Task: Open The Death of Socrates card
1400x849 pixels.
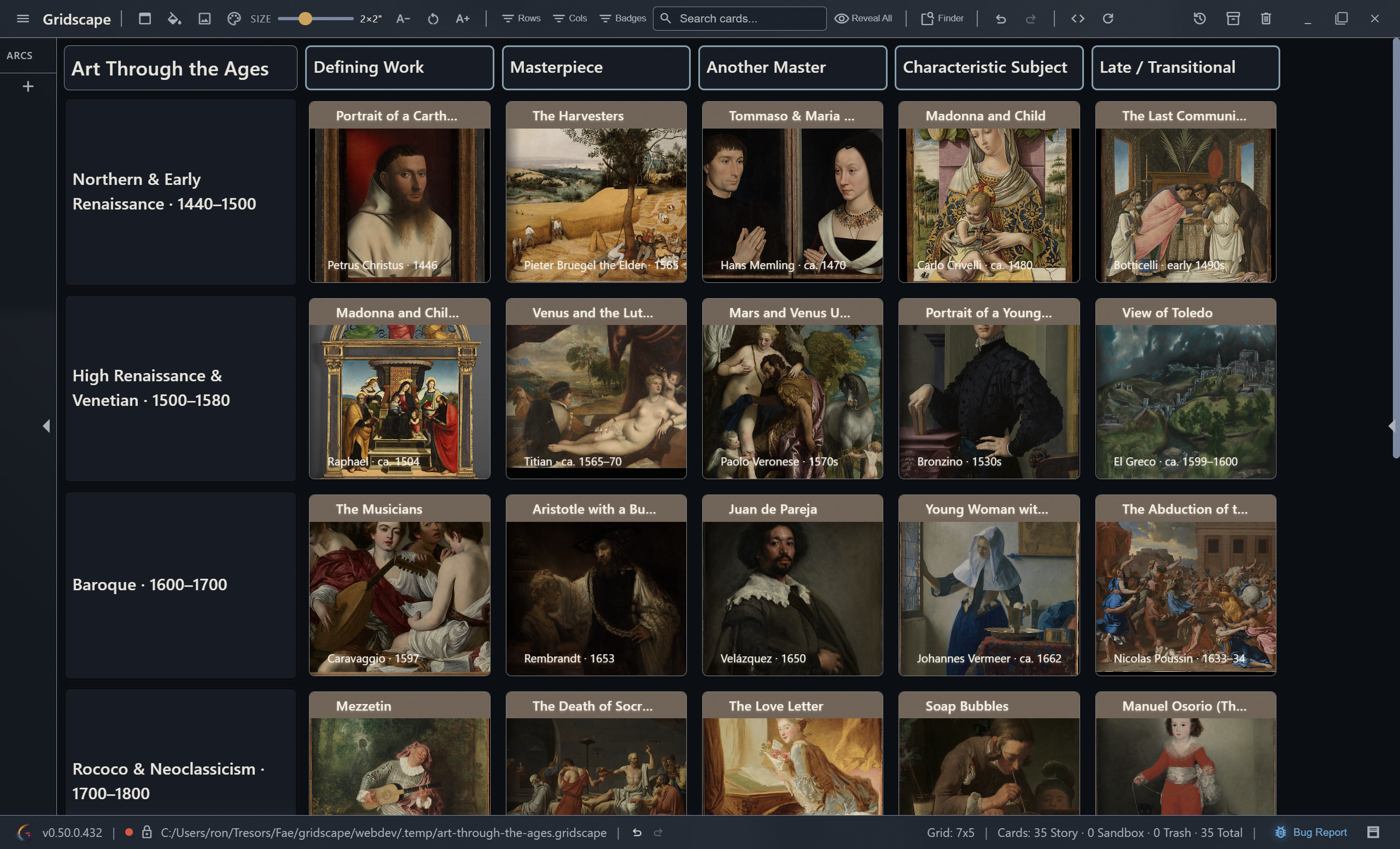Action: pos(596,753)
